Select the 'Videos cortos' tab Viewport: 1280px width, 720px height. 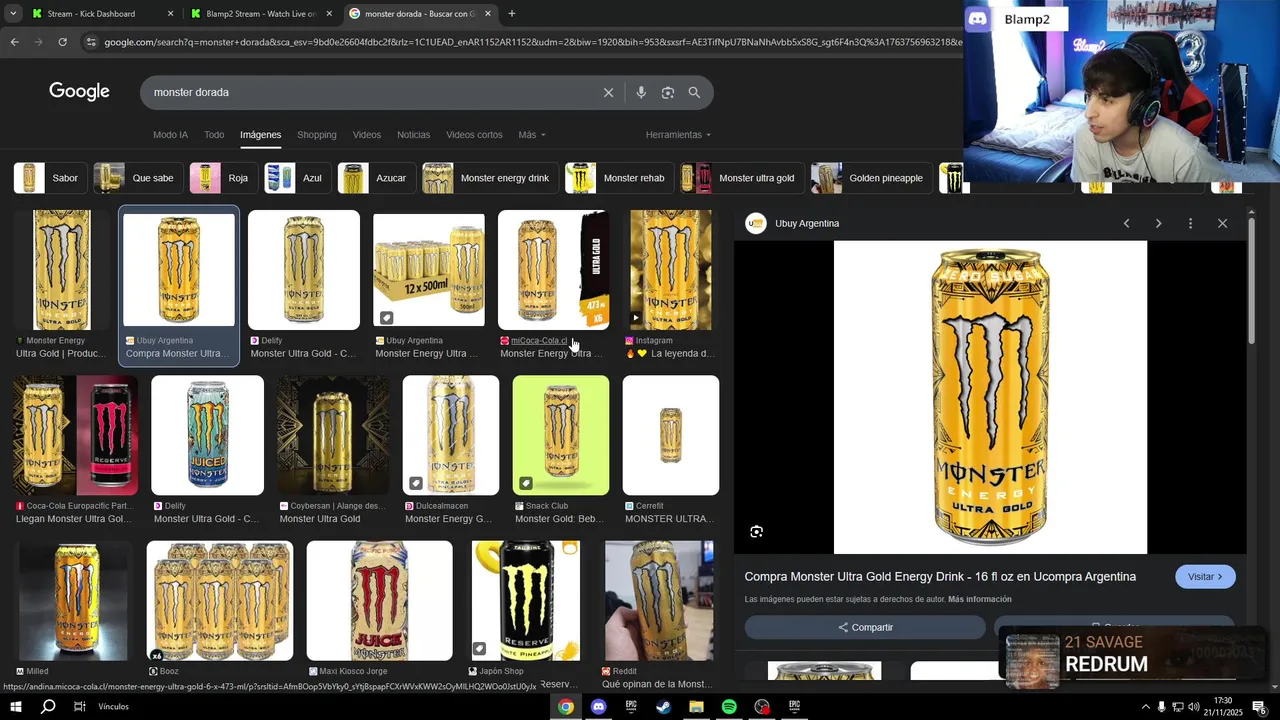tap(474, 135)
